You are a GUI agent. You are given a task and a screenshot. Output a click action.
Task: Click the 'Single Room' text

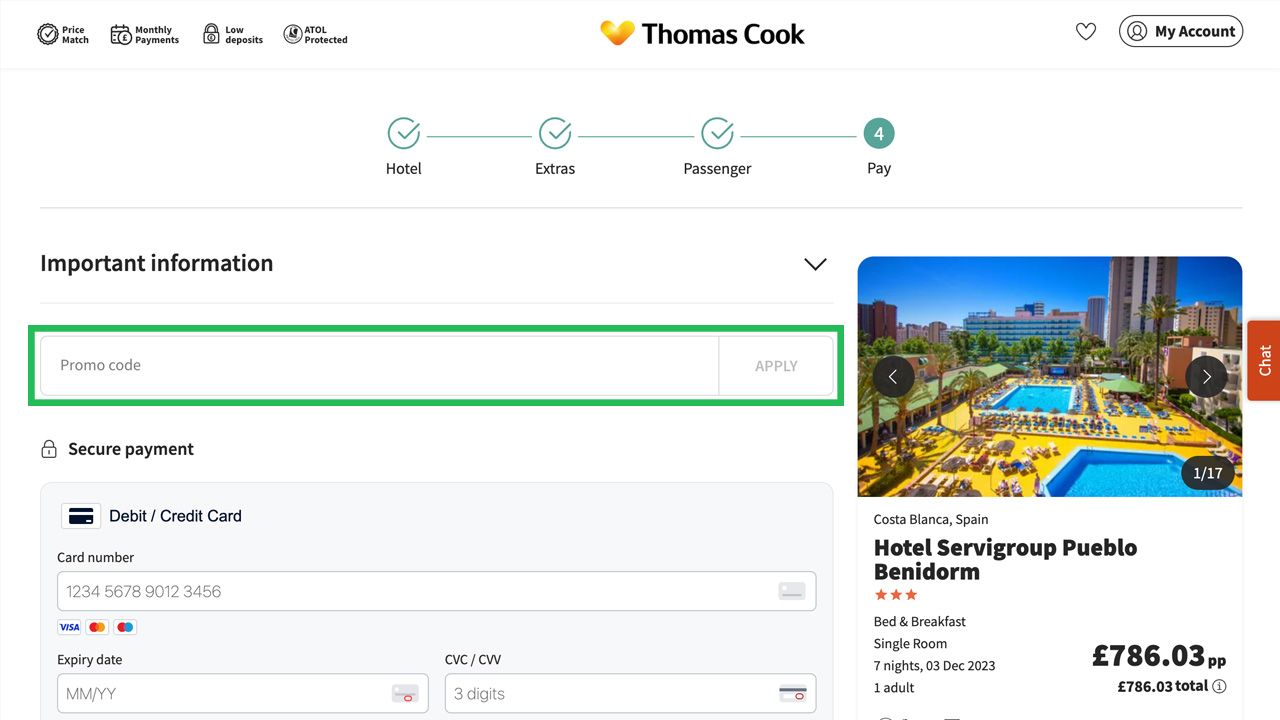click(x=910, y=644)
